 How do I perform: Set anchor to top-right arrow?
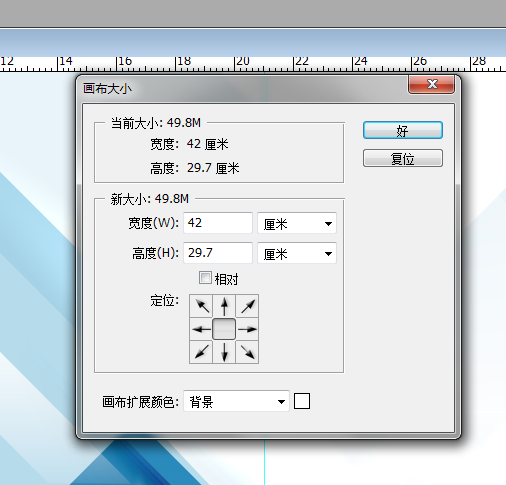pos(247,306)
